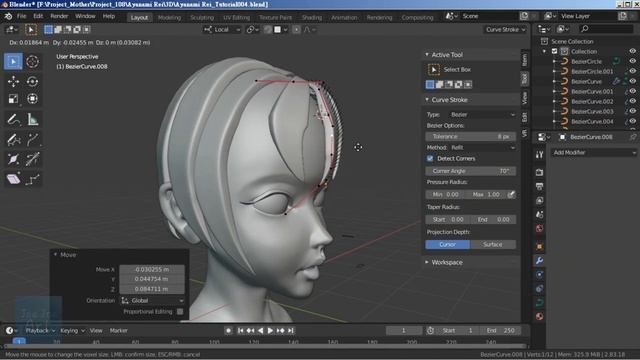Open the Local transform orientation dropdown

click(x=222, y=29)
